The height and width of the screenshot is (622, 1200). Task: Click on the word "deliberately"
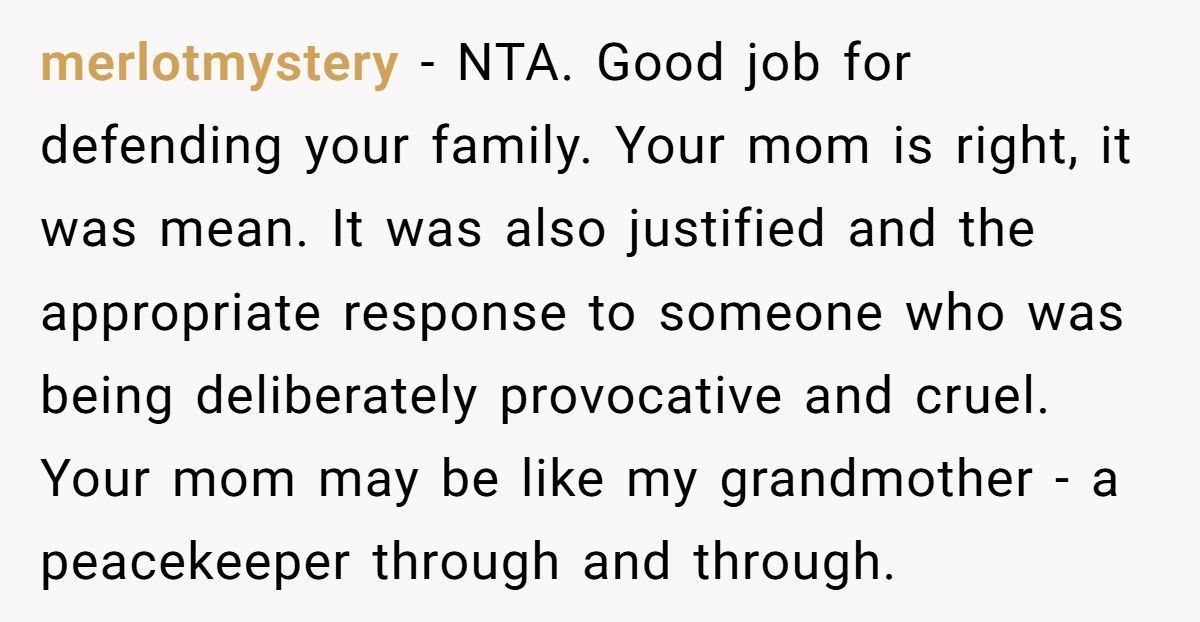[337, 397]
